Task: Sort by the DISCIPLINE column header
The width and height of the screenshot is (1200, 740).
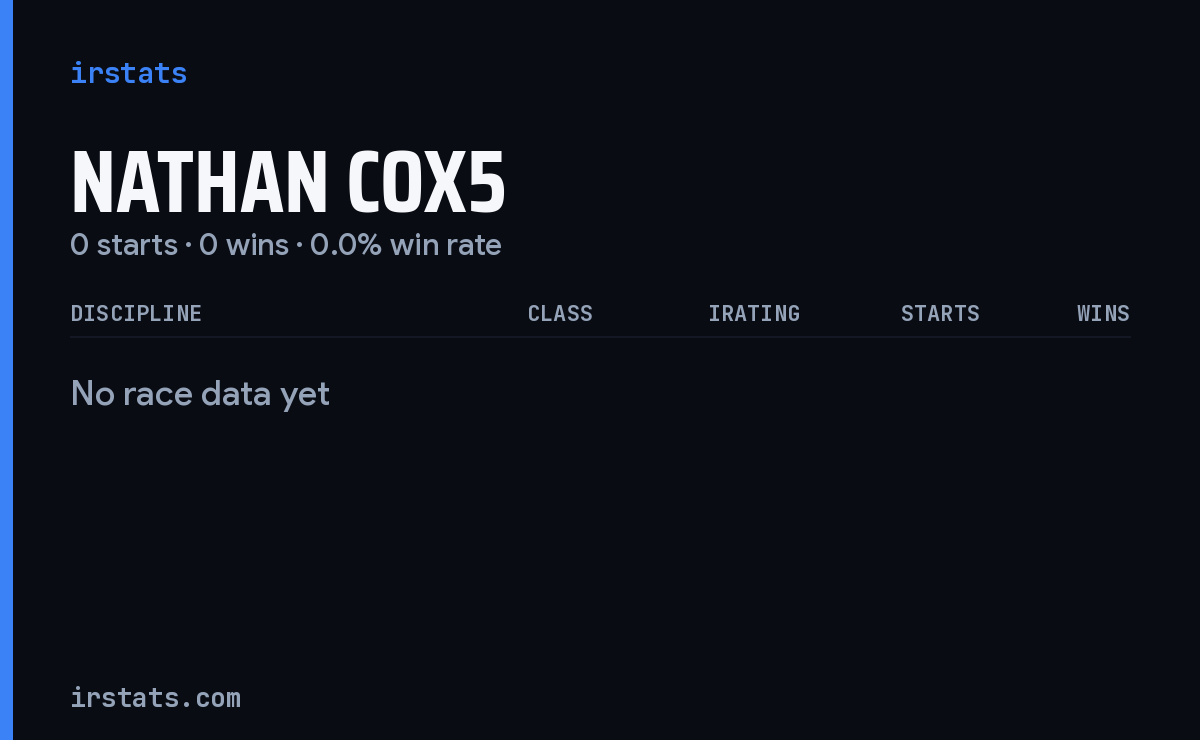Action: (x=136, y=313)
